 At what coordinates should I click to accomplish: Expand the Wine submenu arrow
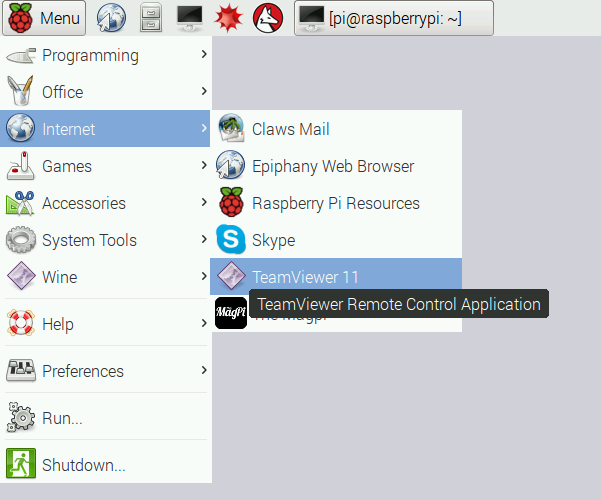tap(204, 276)
